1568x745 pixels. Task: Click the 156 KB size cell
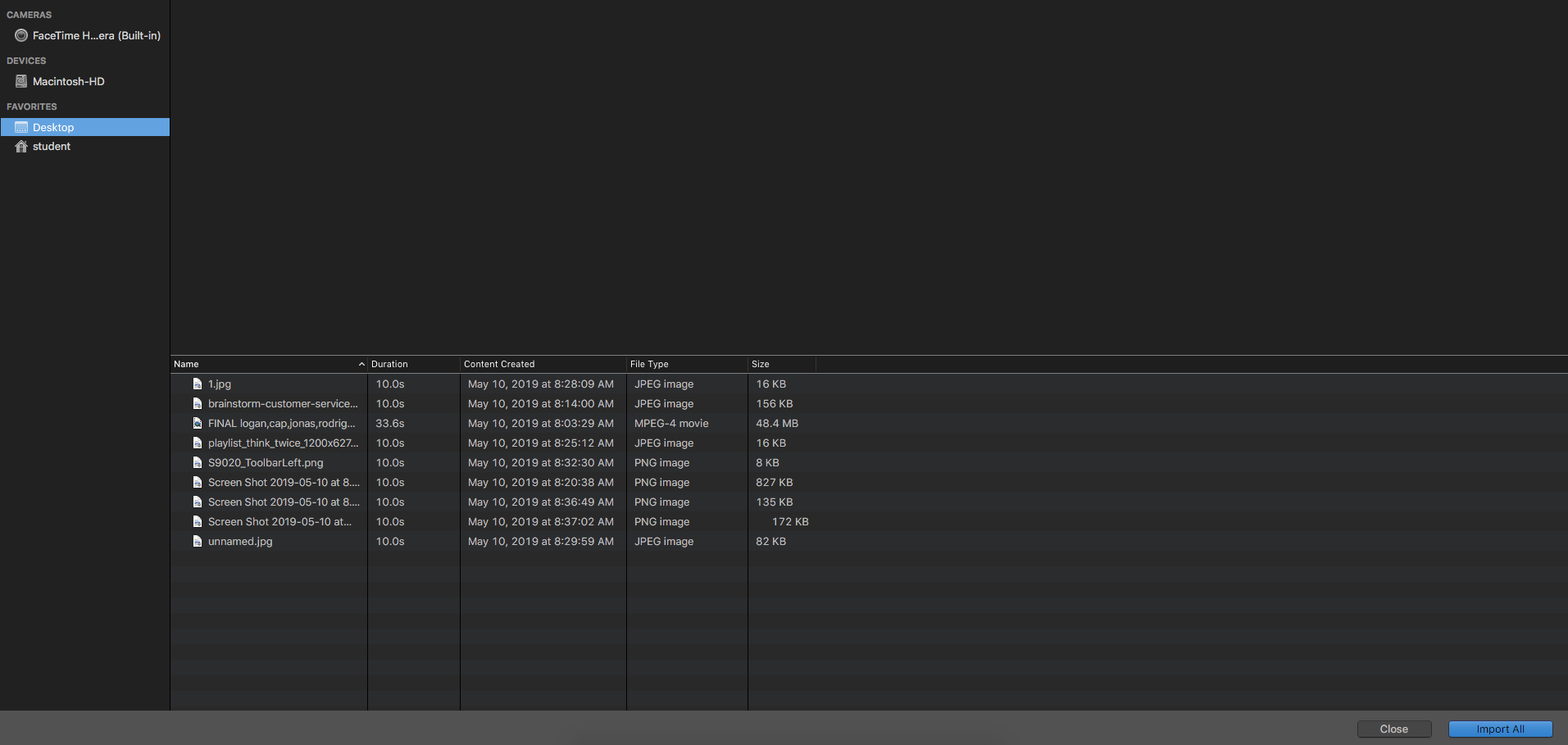[775, 403]
